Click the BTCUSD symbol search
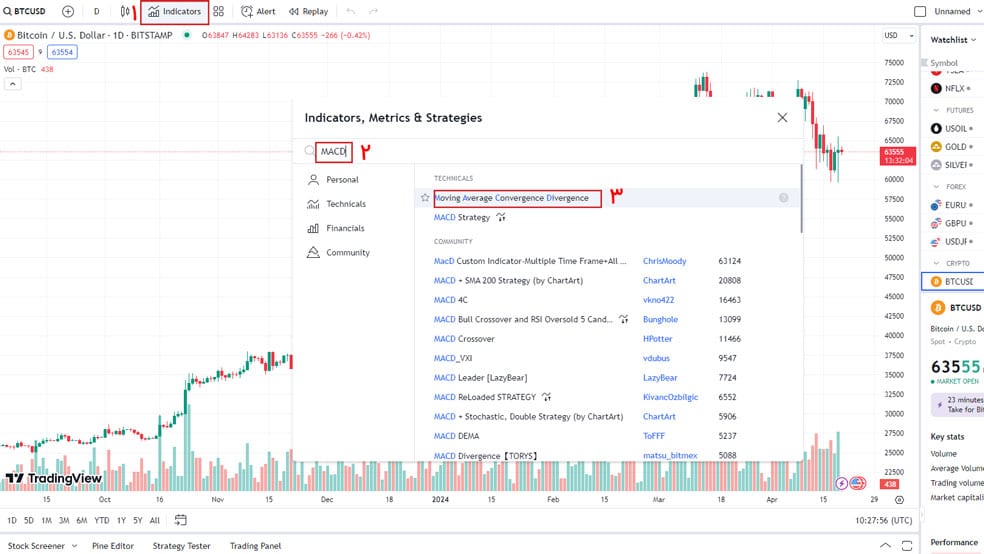Image resolution: width=984 pixels, height=554 pixels. click(25, 11)
